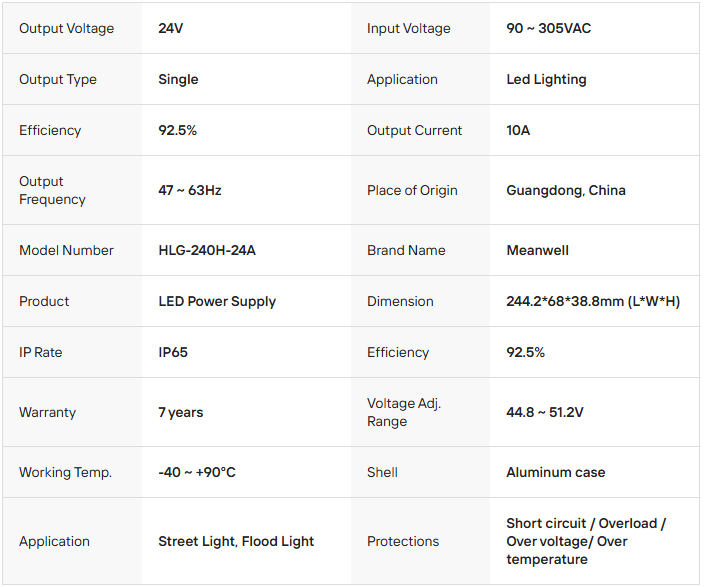The width and height of the screenshot is (705, 587).
Task: Select the LED Power Supply value
Action: pyautogui.click(x=217, y=301)
